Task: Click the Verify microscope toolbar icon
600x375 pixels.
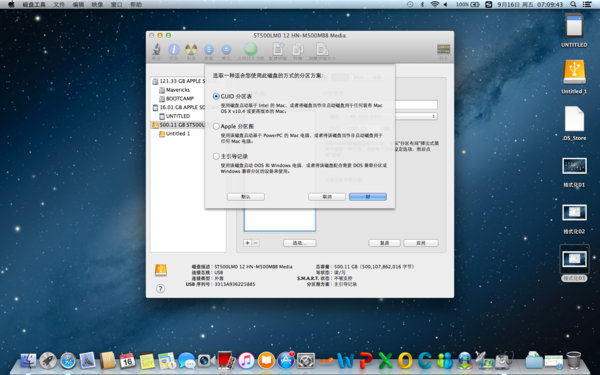Action: click(156, 49)
